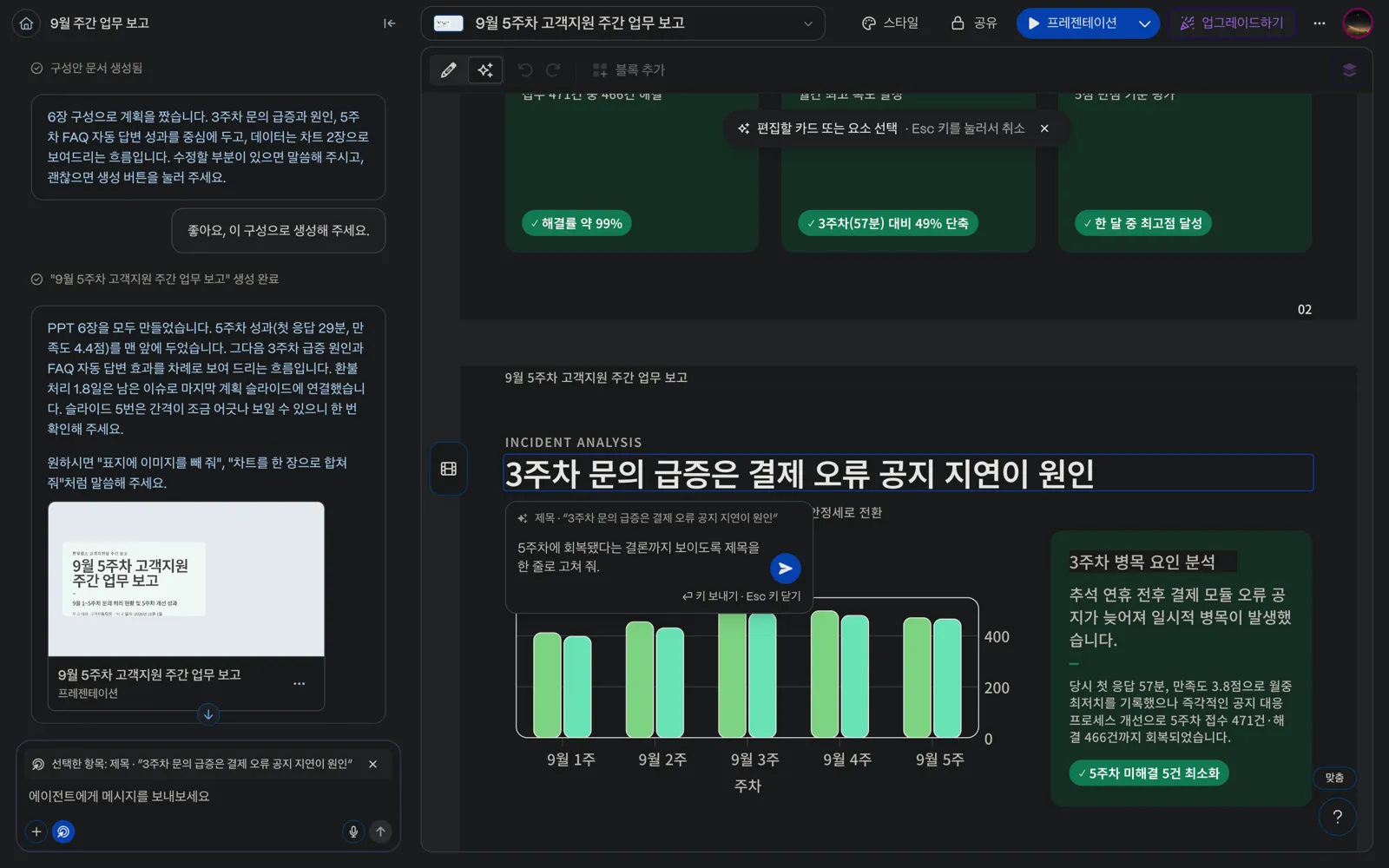
Task: Toggle the element selection mode icon
Action: click(63, 832)
